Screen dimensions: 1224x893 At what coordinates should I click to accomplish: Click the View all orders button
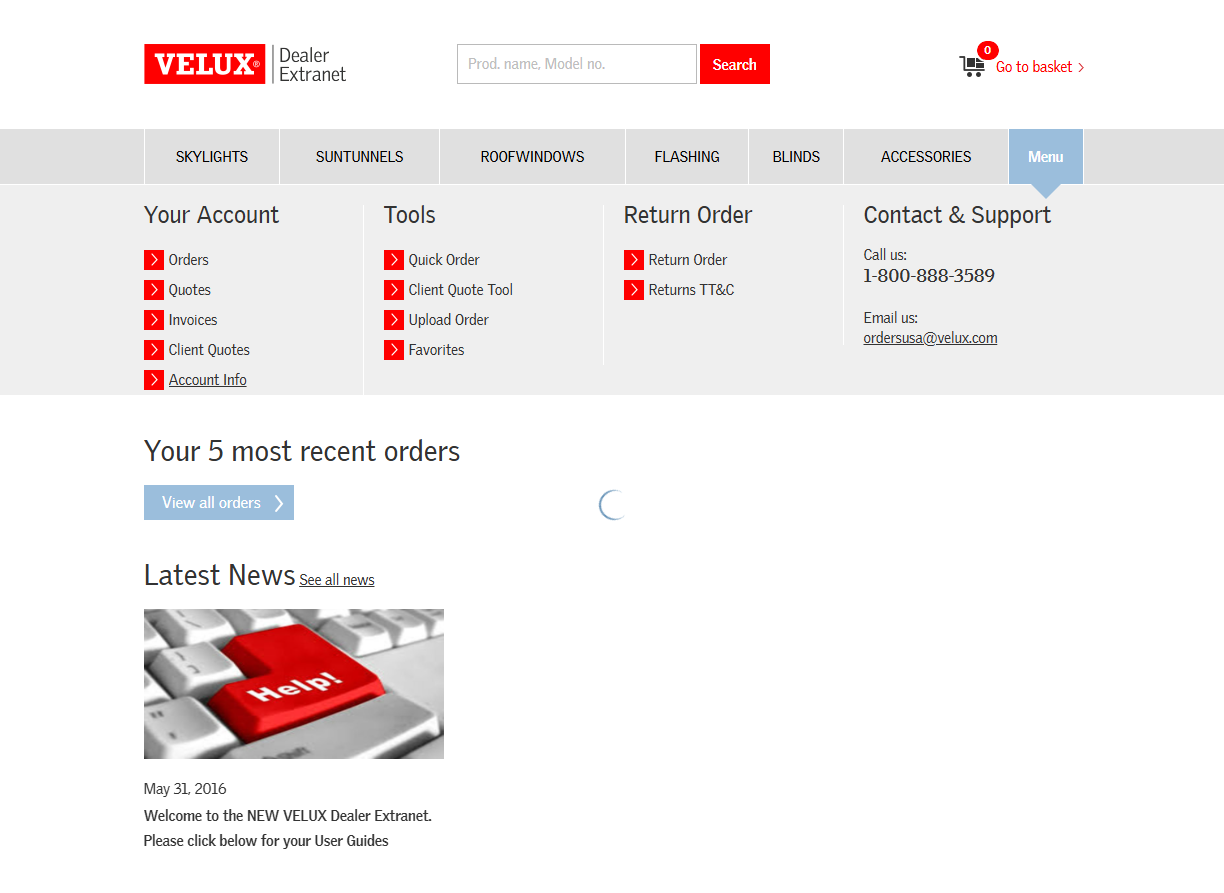click(x=219, y=503)
